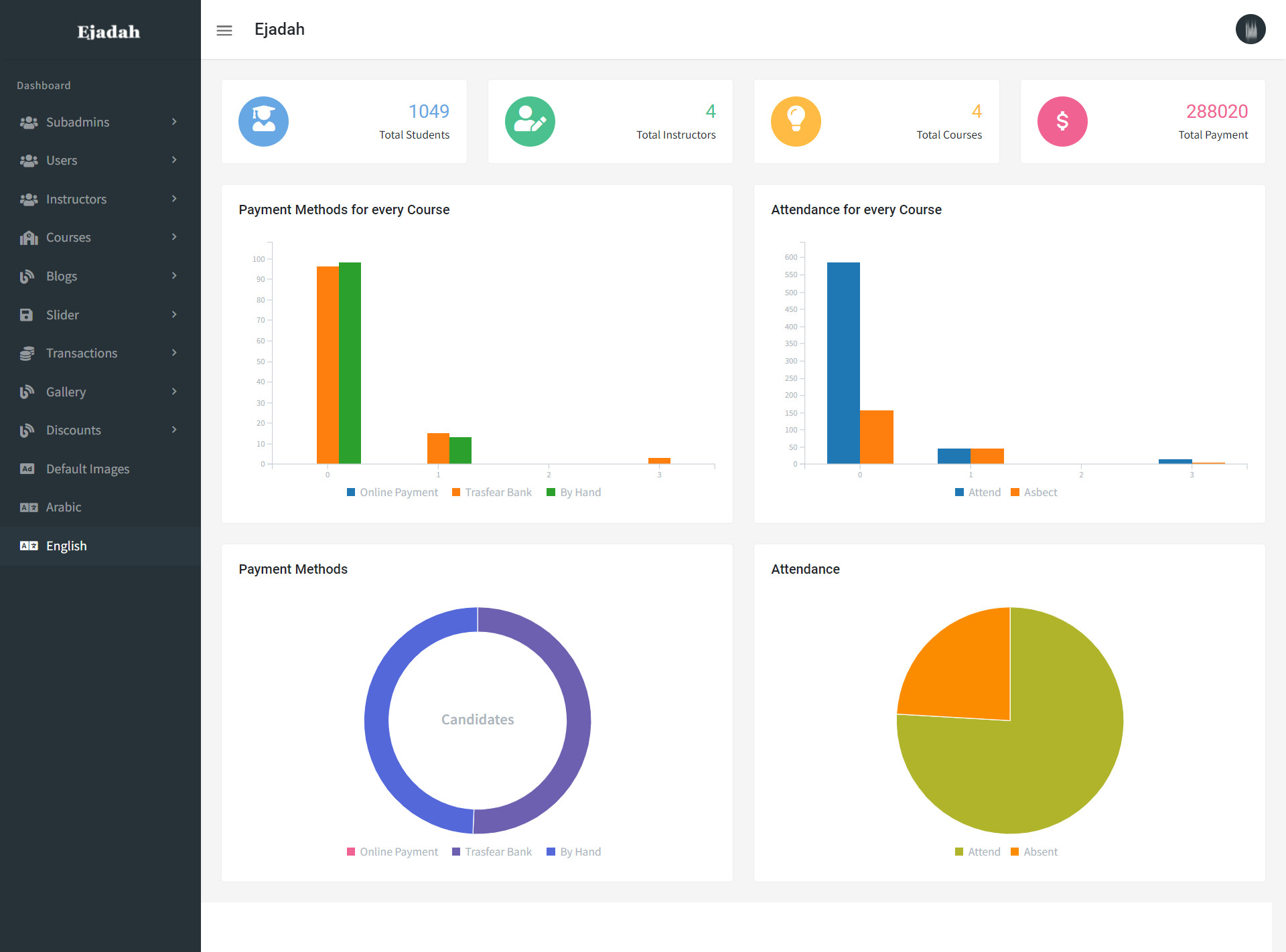Expand the Courses sidebar chevron
The image size is (1286, 952).
click(174, 237)
